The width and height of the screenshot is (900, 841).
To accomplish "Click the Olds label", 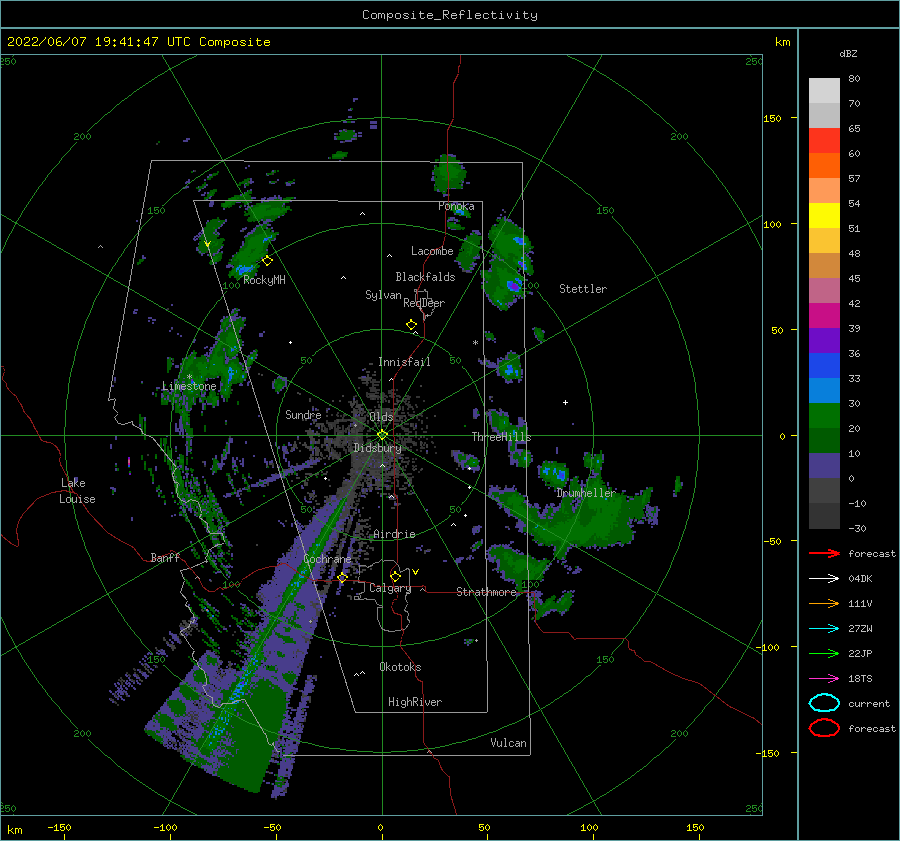I will click(x=381, y=417).
